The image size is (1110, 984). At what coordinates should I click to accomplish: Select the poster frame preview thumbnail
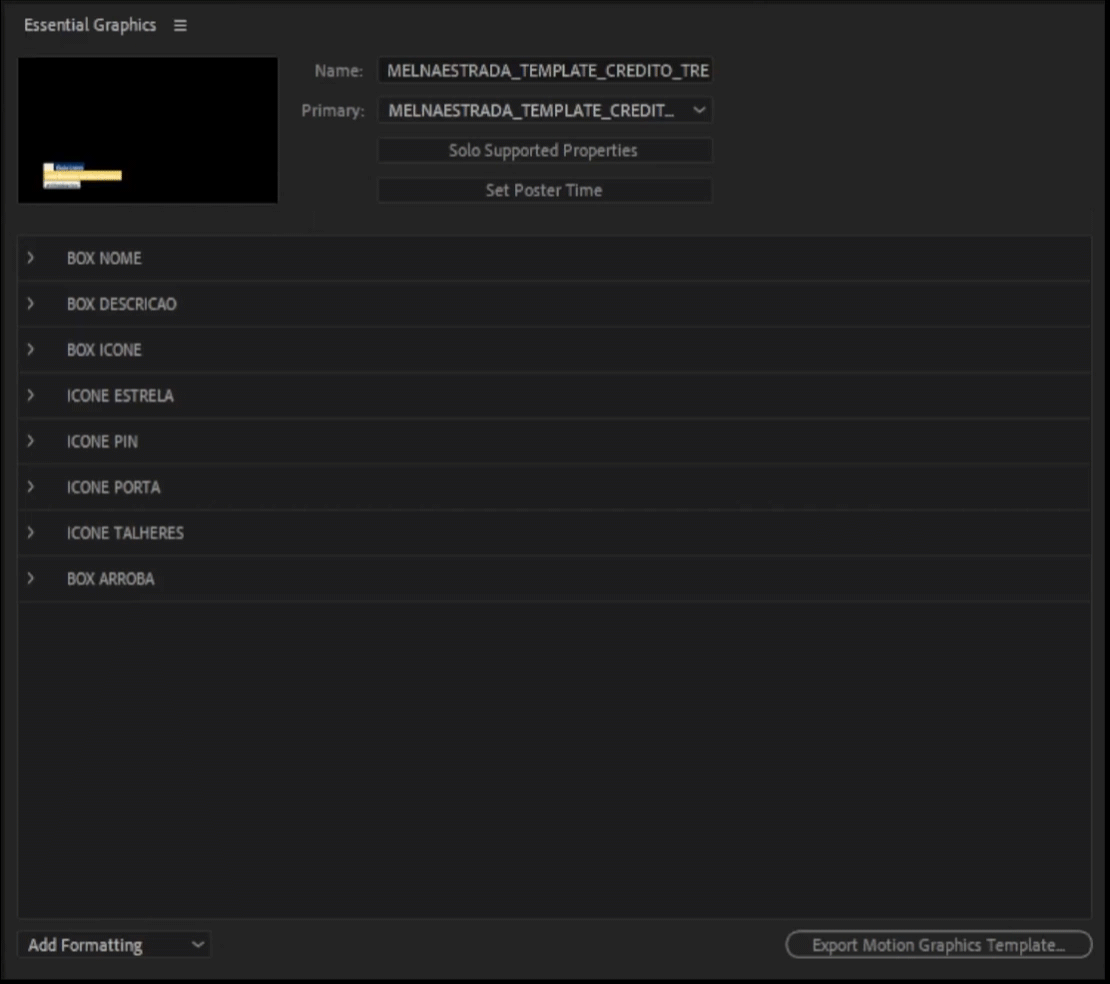click(x=148, y=130)
